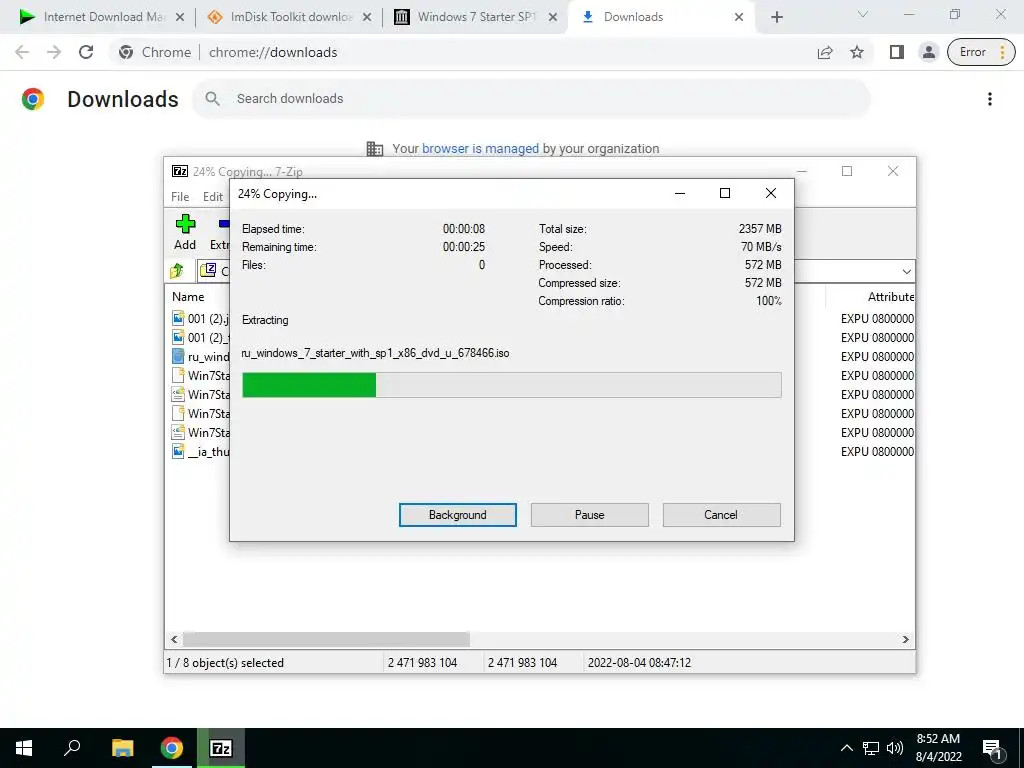Click the Downloads page heading
This screenshot has width=1024, height=768.
123,99
